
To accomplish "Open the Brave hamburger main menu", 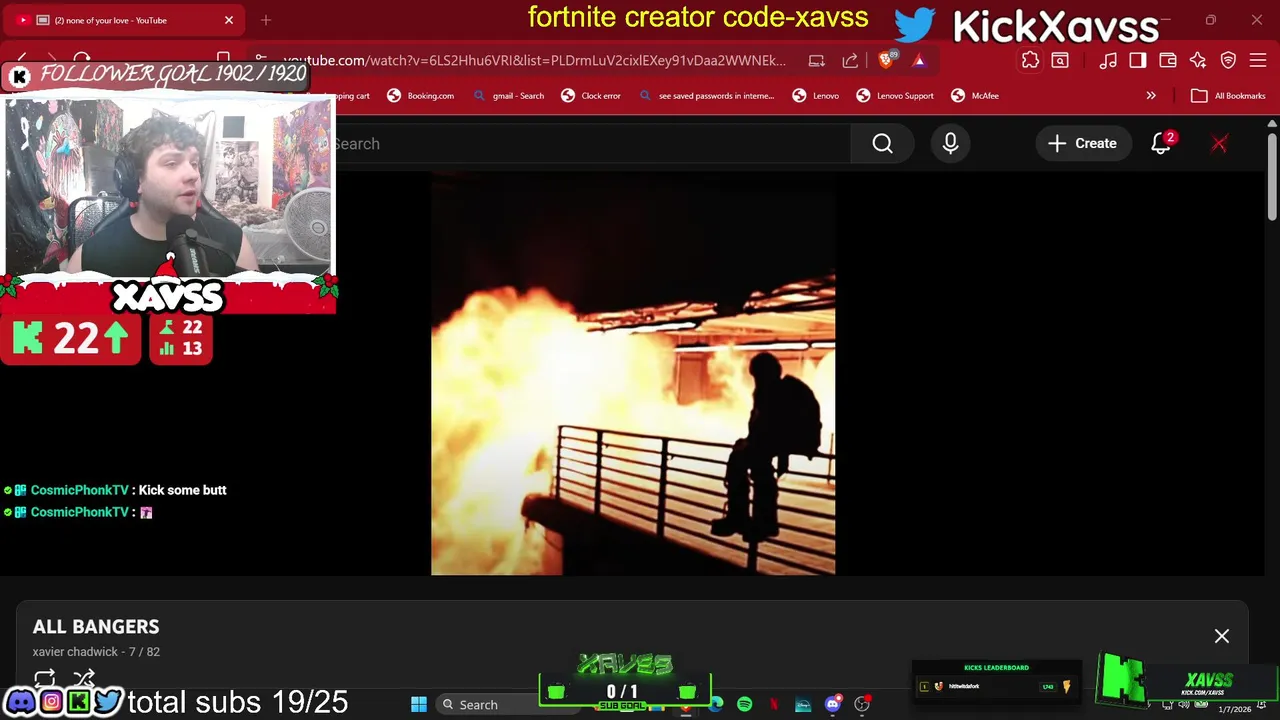I will click(1259, 61).
